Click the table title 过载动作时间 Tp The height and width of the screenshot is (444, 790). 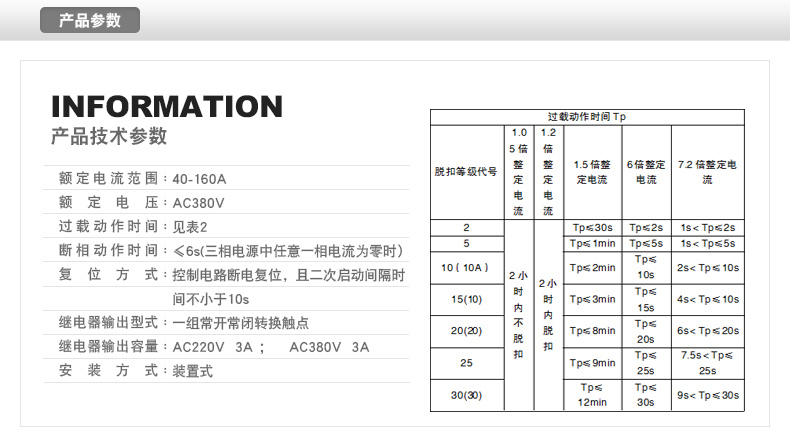(x=587, y=117)
